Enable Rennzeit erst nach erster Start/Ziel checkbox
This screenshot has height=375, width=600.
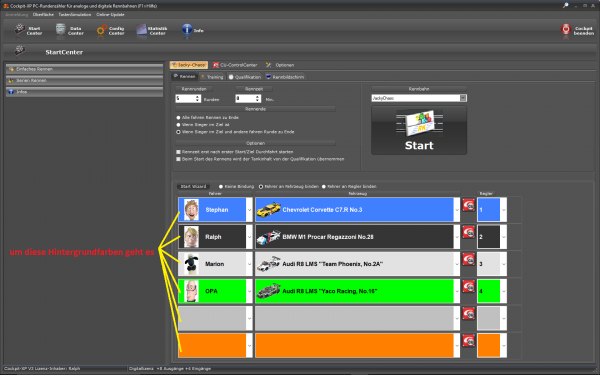(x=178, y=152)
